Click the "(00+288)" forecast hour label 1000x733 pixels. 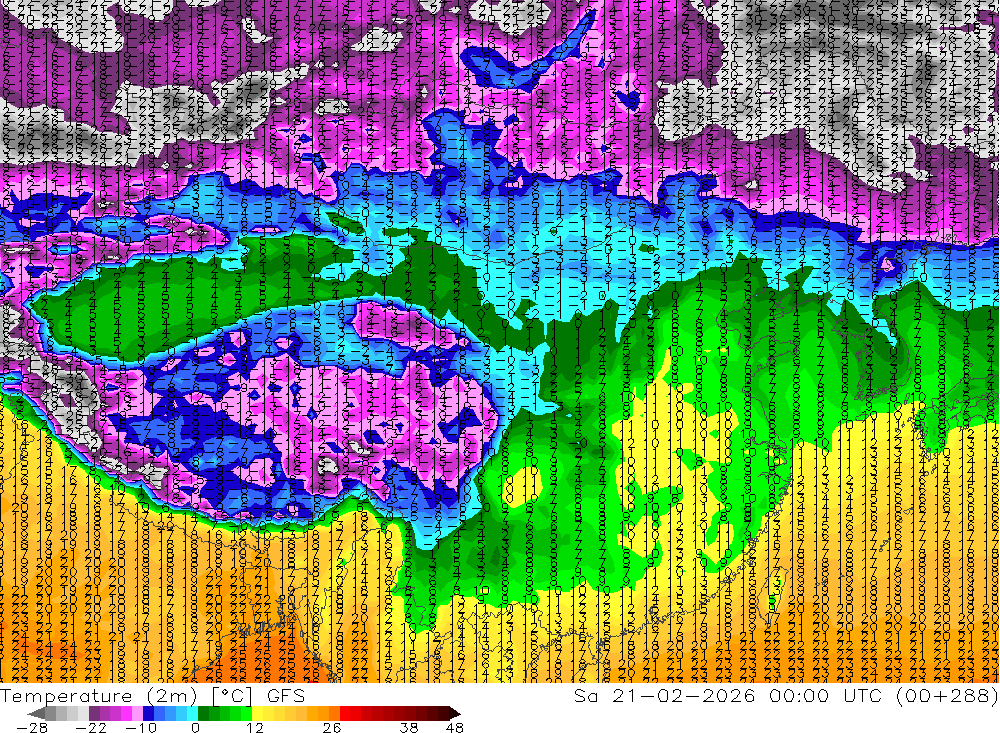[x=946, y=696]
